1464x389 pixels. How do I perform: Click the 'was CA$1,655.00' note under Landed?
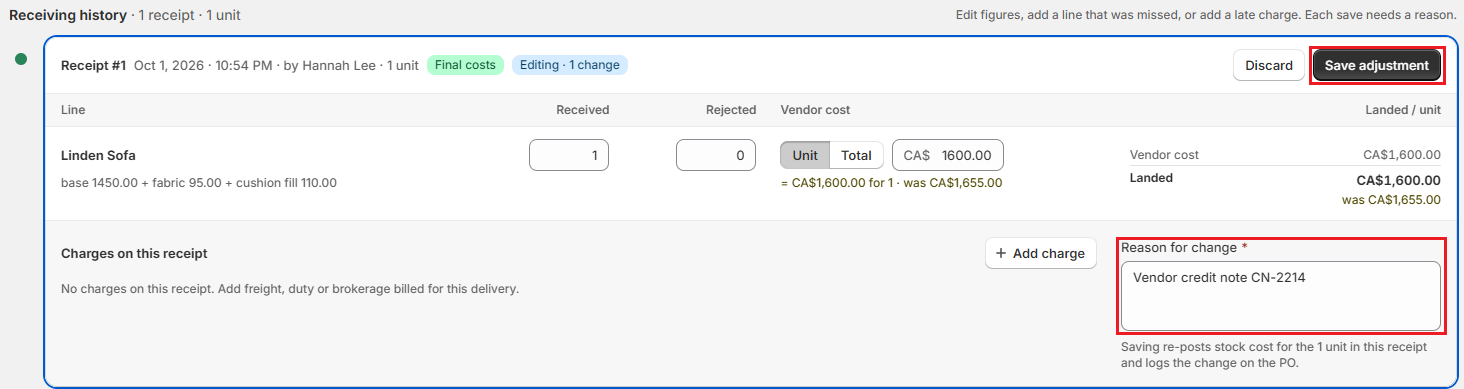tap(1391, 199)
